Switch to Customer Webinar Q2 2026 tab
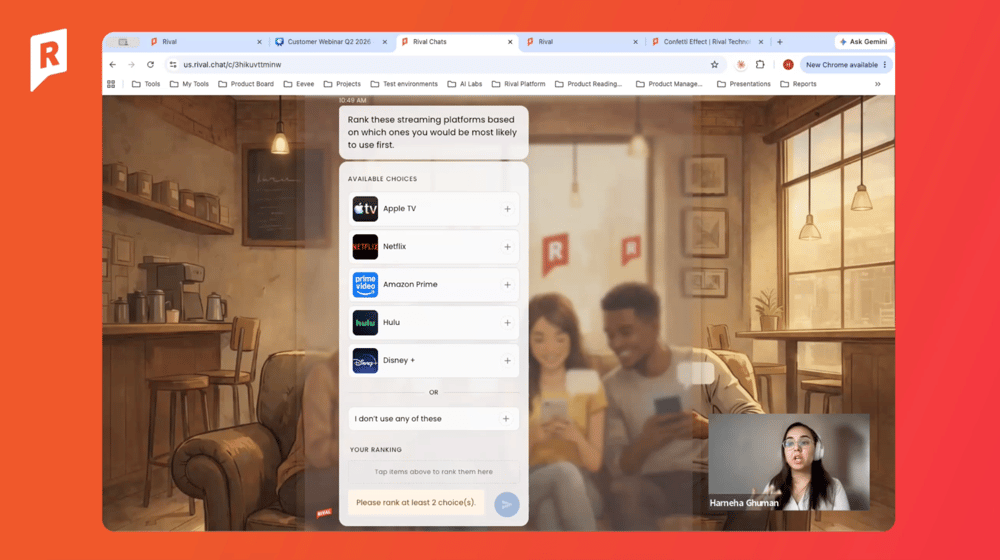Image resolution: width=1000 pixels, height=560 pixels. 330,42
